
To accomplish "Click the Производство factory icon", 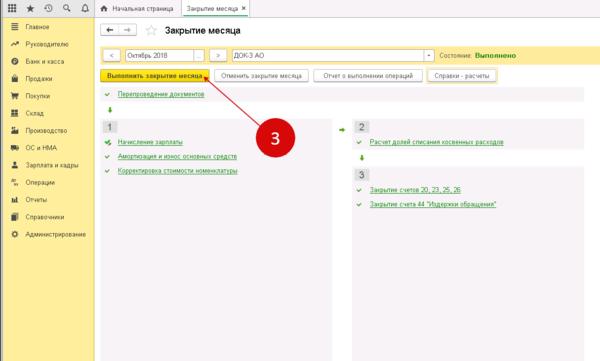I will click(x=15, y=131).
